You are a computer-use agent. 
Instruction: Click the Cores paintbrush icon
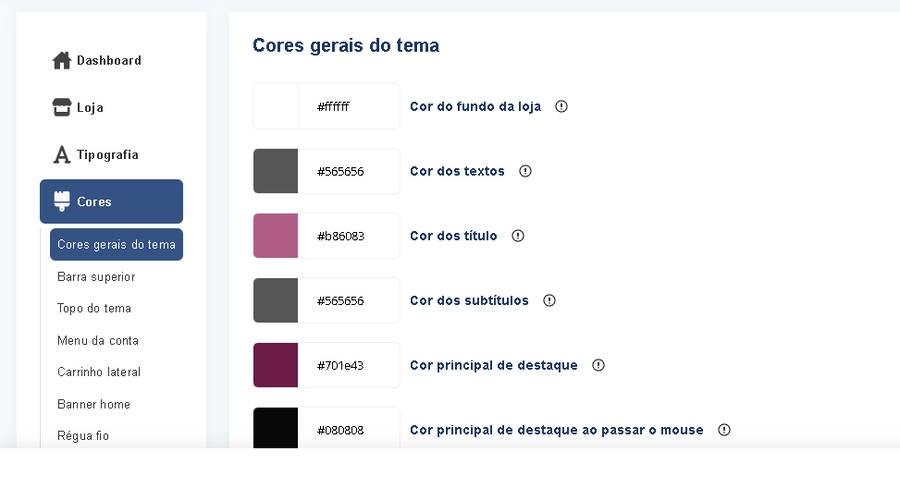tap(62, 201)
